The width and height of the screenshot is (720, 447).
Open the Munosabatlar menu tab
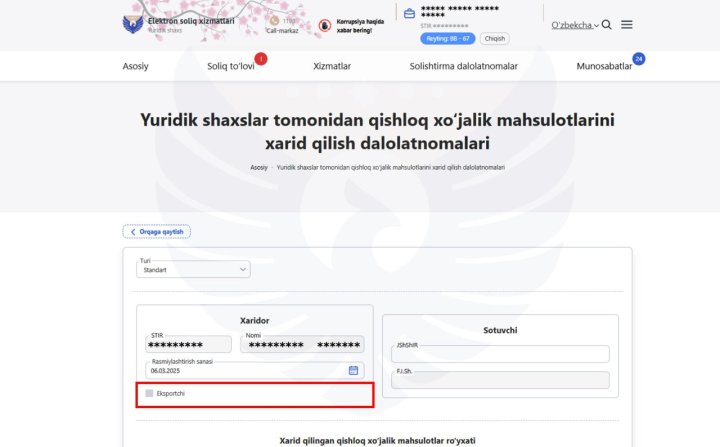coord(604,66)
